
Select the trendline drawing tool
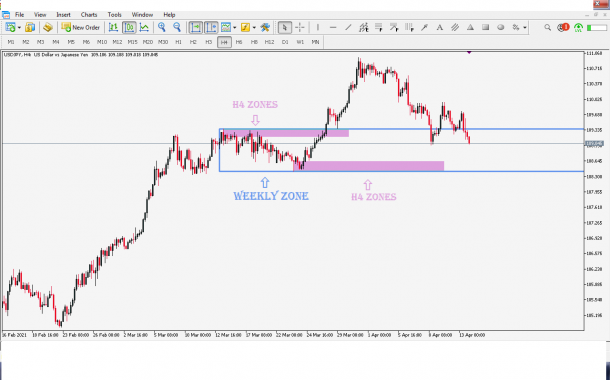point(348,28)
